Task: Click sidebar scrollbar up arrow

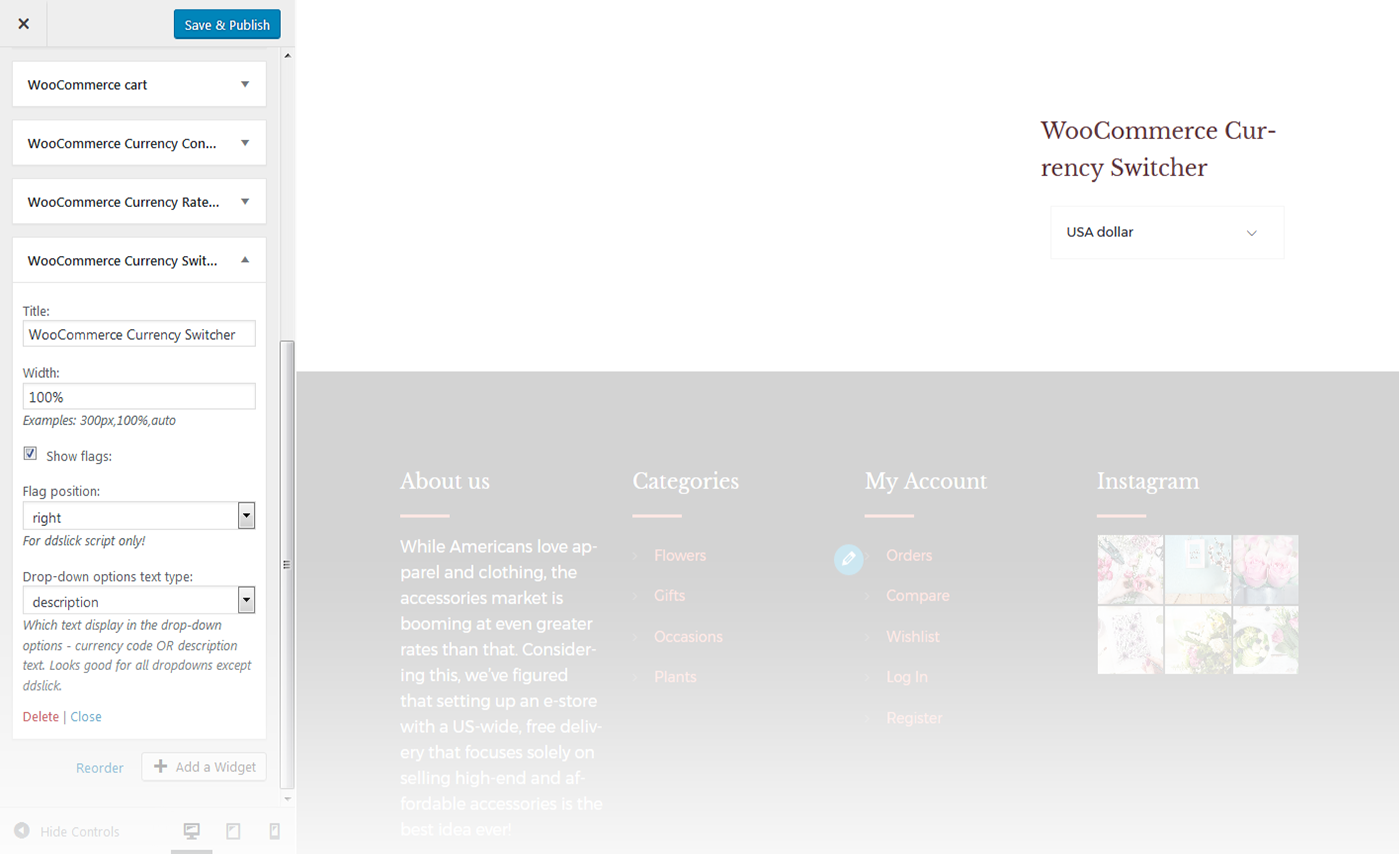Action: click(288, 56)
